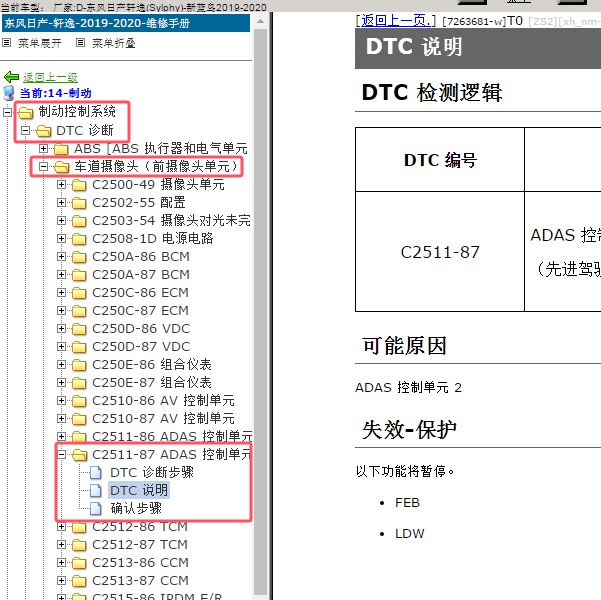Click folder icon of DTC 诊断
The width and height of the screenshot is (601, 600).
pyautogui.click(x=44, y=131)
